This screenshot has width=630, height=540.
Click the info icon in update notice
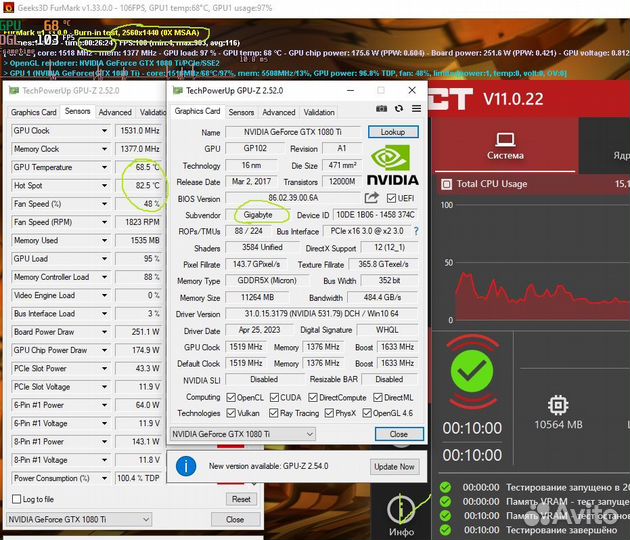click(x=186, y=466)
